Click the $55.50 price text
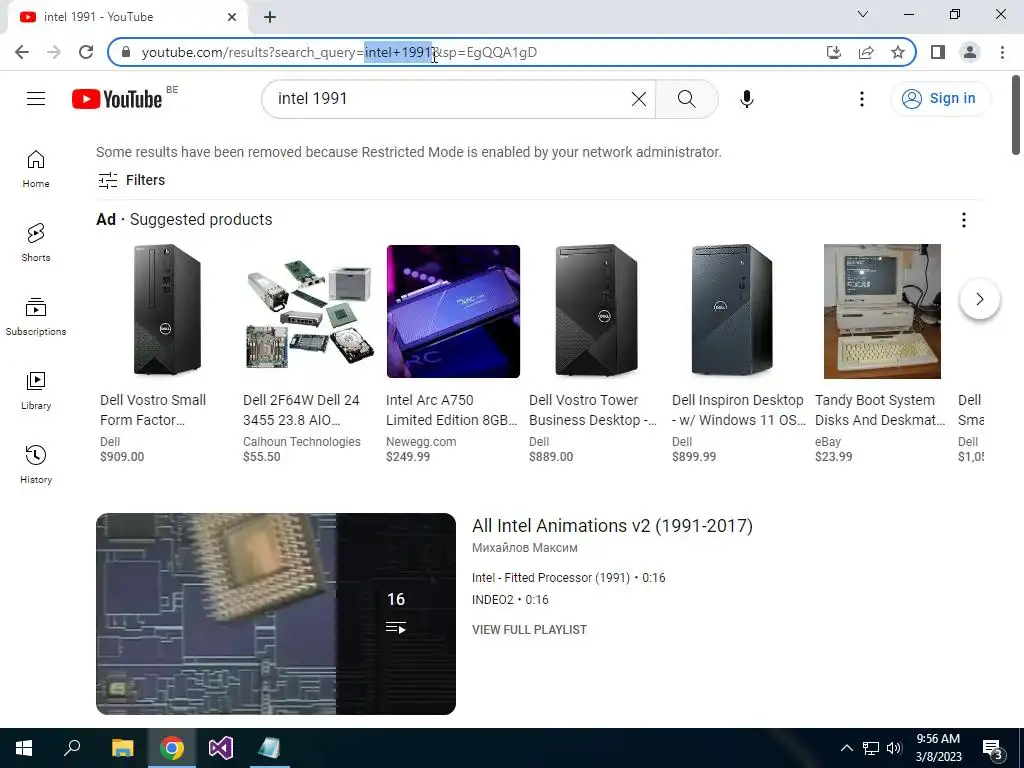 [262, 456]
